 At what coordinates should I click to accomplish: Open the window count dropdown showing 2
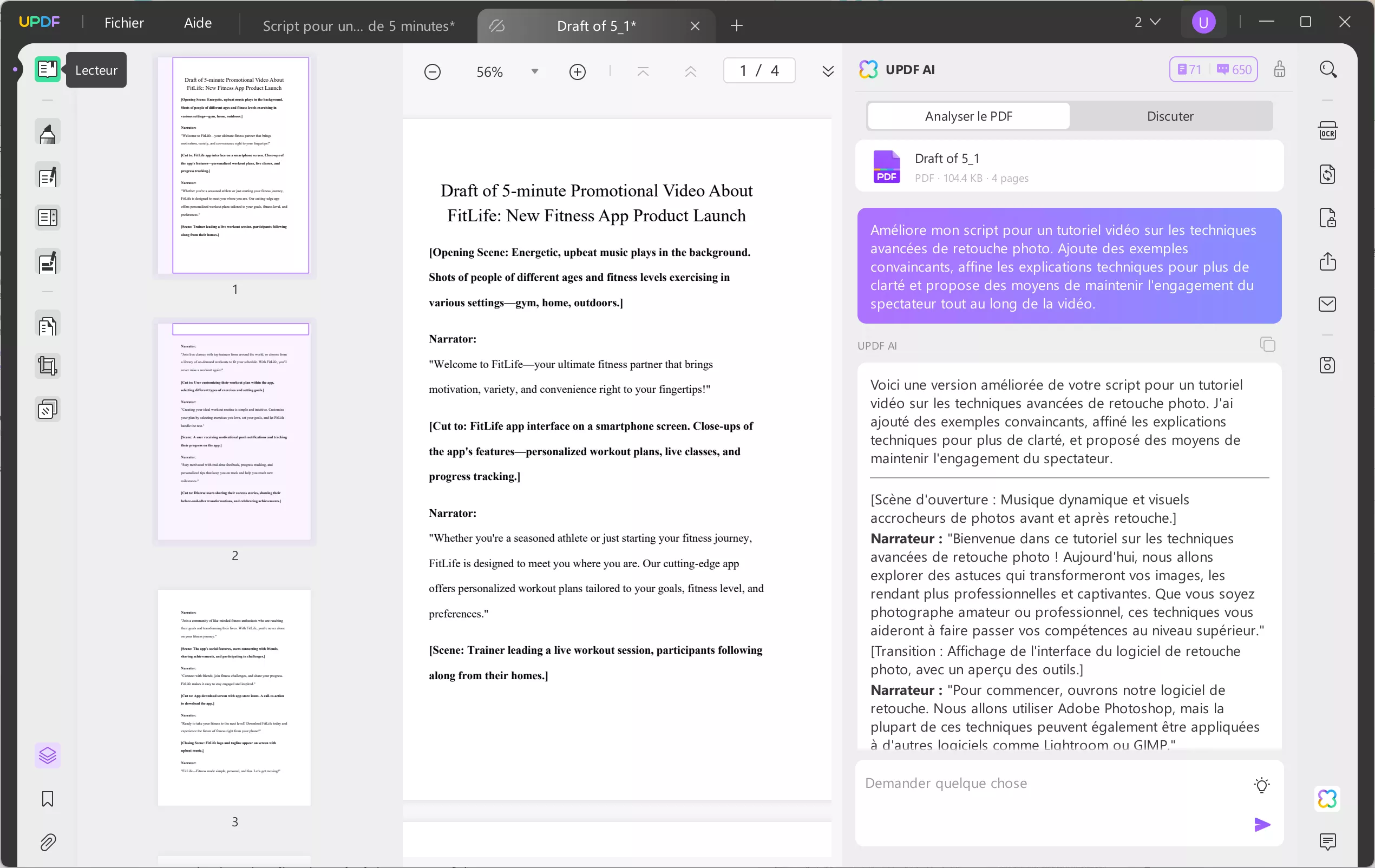pyautogui.click(x=1147, y=22)
